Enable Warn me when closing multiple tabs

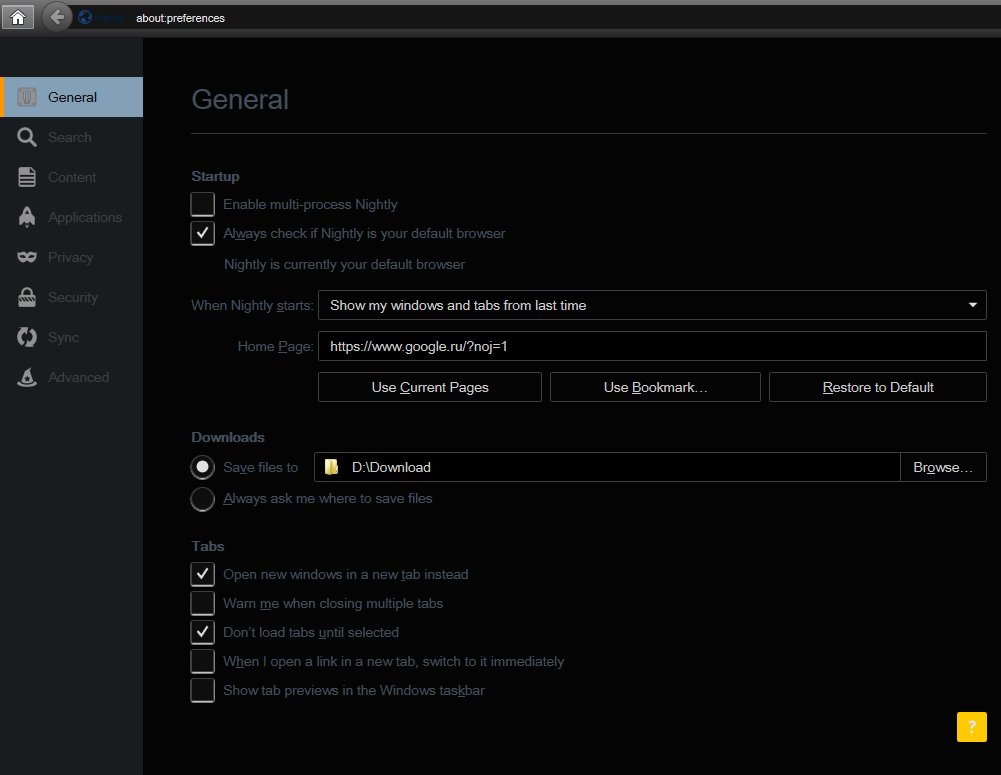[202, 603]
